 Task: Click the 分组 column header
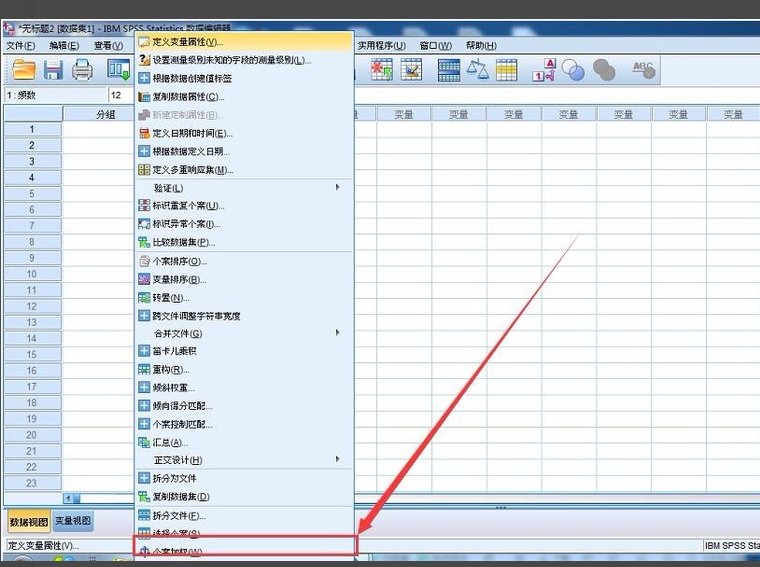click(x=98, y=114)
